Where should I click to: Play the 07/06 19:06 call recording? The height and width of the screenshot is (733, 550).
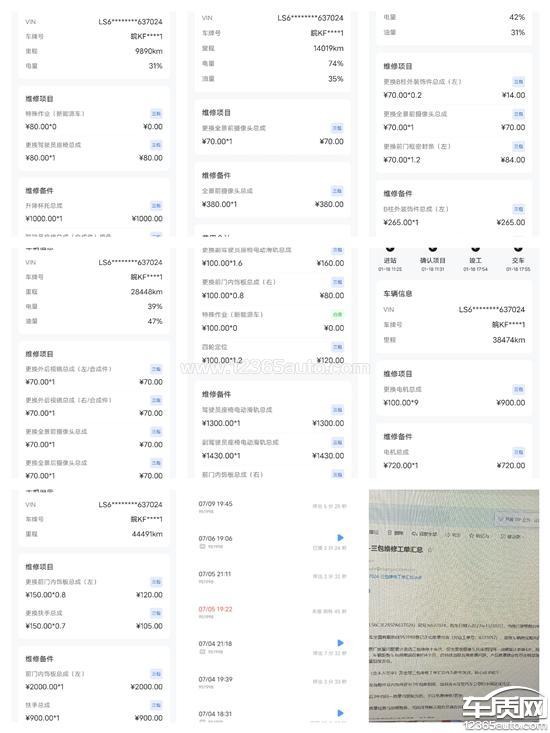(340, 538)
